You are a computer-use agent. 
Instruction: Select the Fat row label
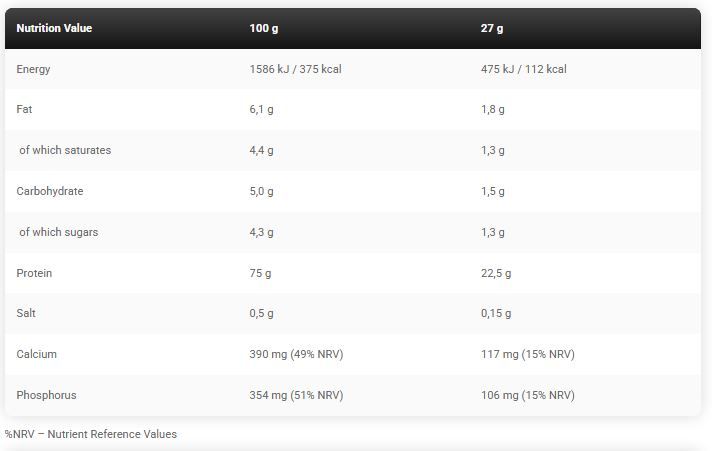[24, 109]
